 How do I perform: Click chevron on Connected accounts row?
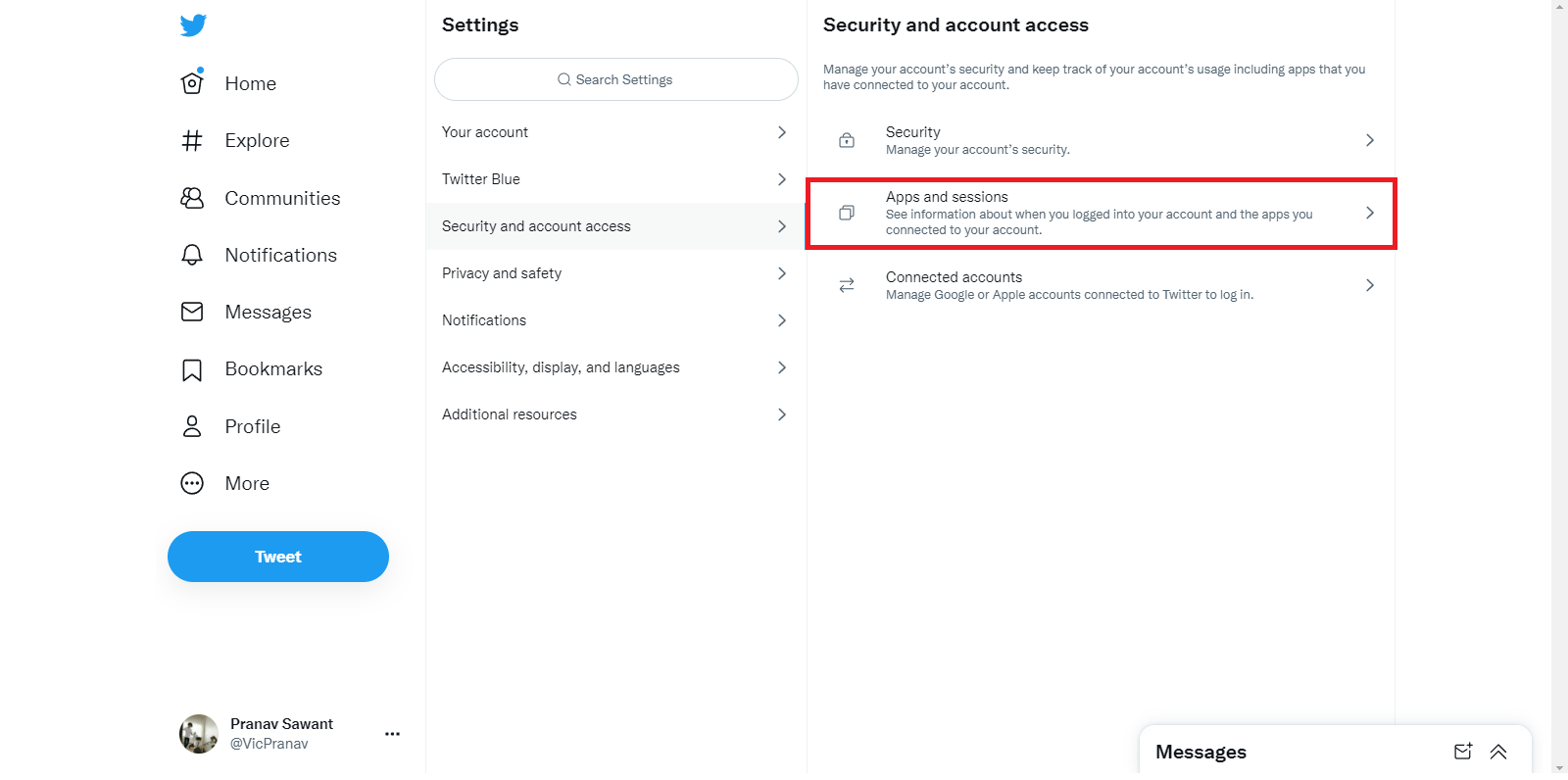point(1370,285)
